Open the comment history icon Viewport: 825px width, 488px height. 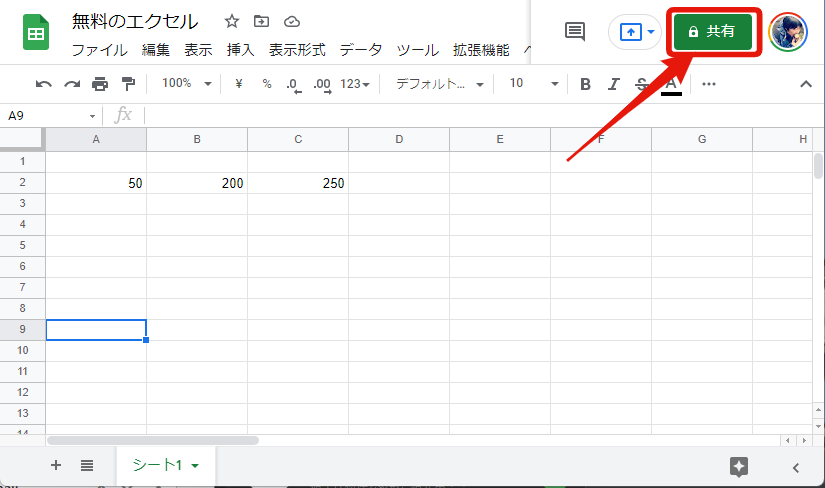click(x=575, y=31)
